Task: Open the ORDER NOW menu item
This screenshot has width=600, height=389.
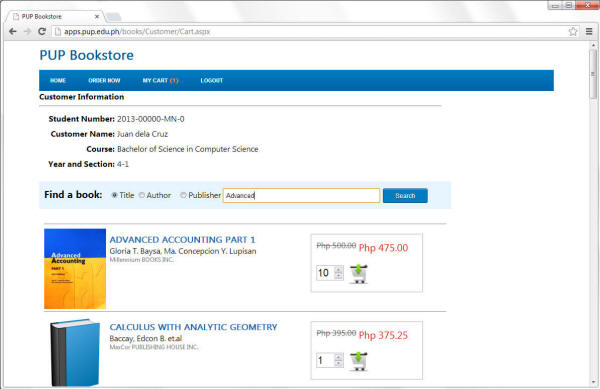Action: click(104, 80)
